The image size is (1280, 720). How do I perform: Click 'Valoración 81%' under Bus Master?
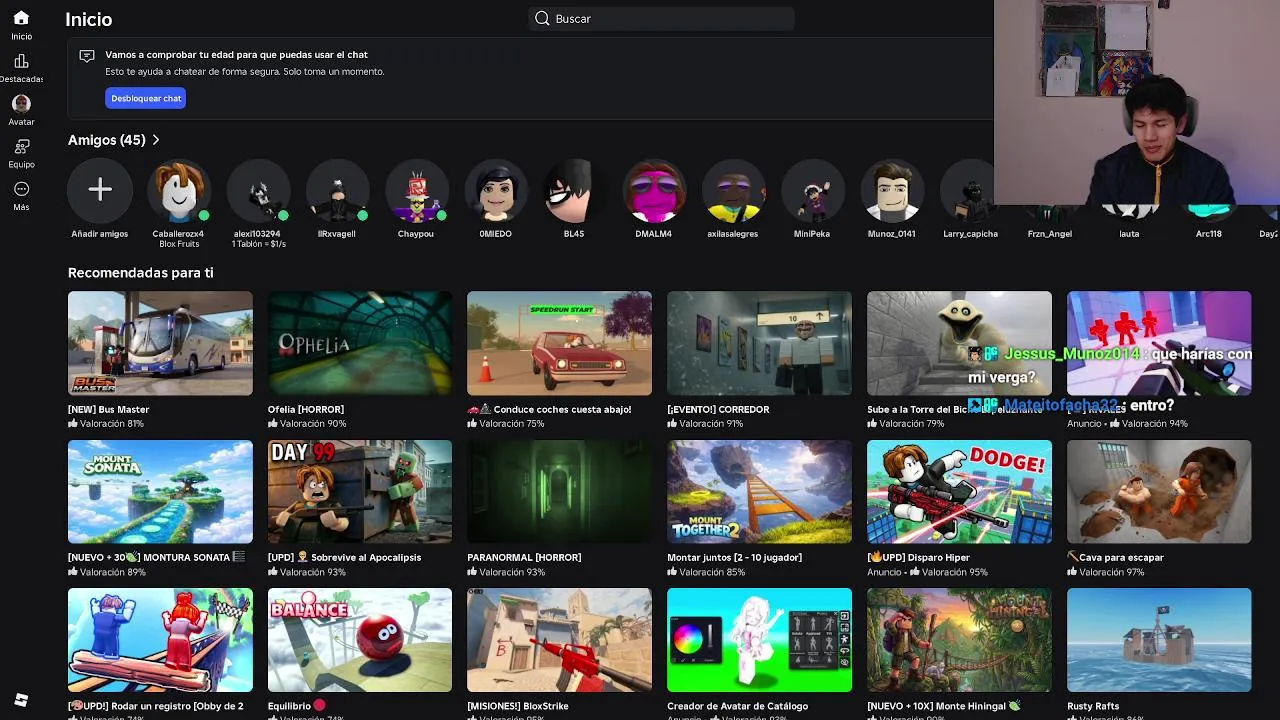[112, 424]
